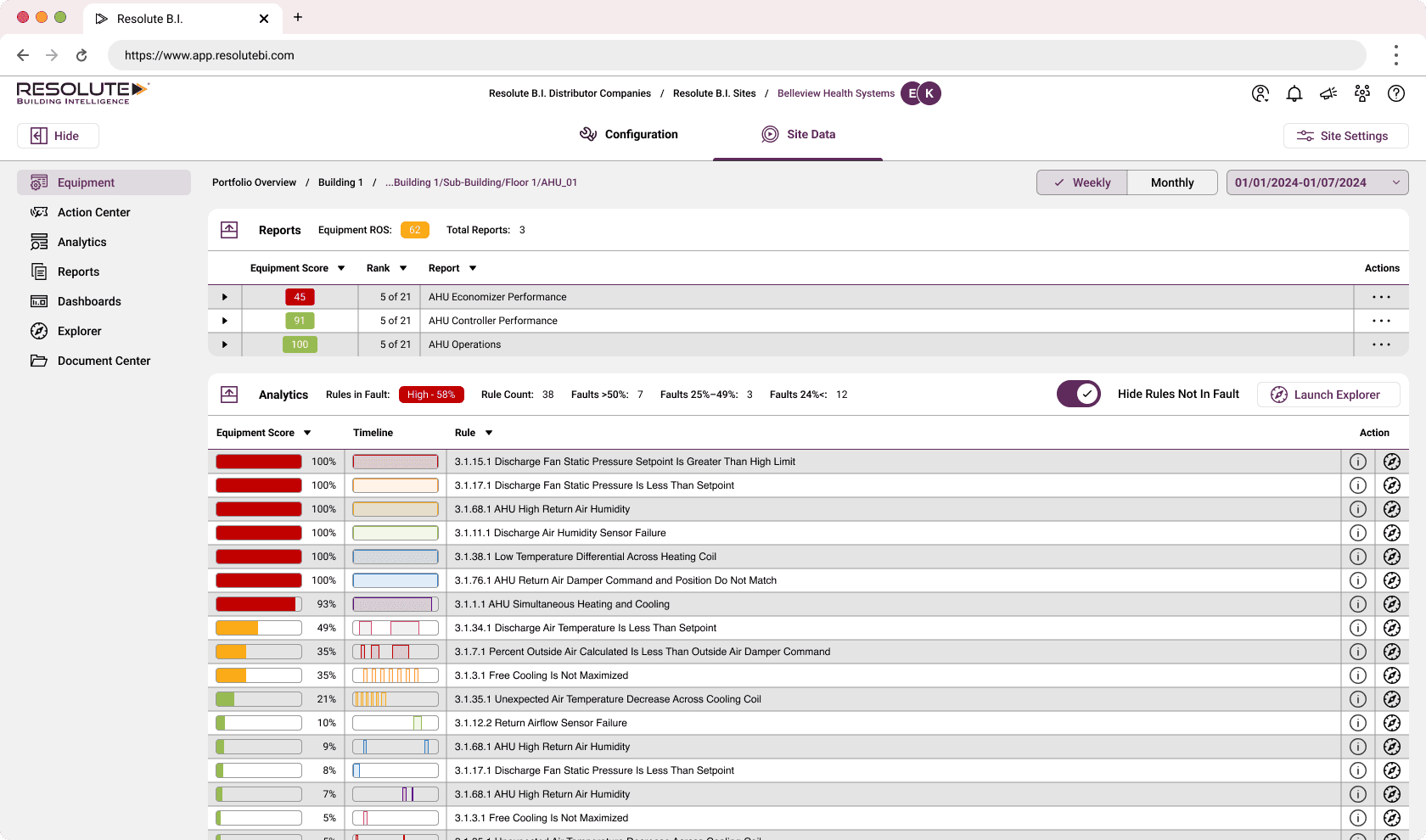Sort Analytics by Equipment Score
Image resolution: width=1426 pixels, height=840 pixels.
tap(264, 433)
